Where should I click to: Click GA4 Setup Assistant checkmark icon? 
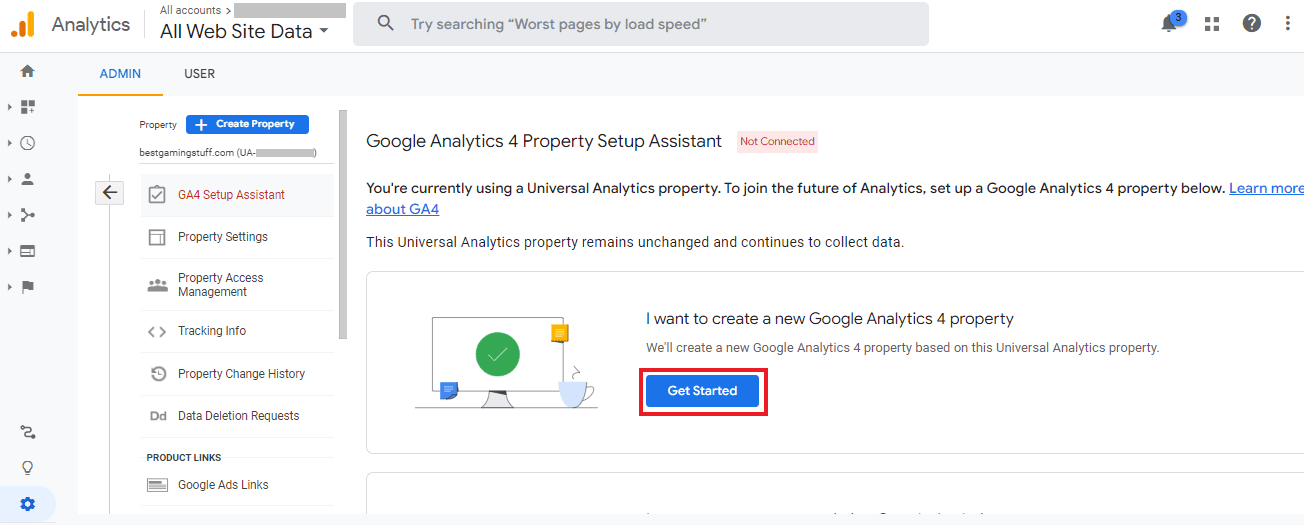pyautogui.click(x=157, y=195)
